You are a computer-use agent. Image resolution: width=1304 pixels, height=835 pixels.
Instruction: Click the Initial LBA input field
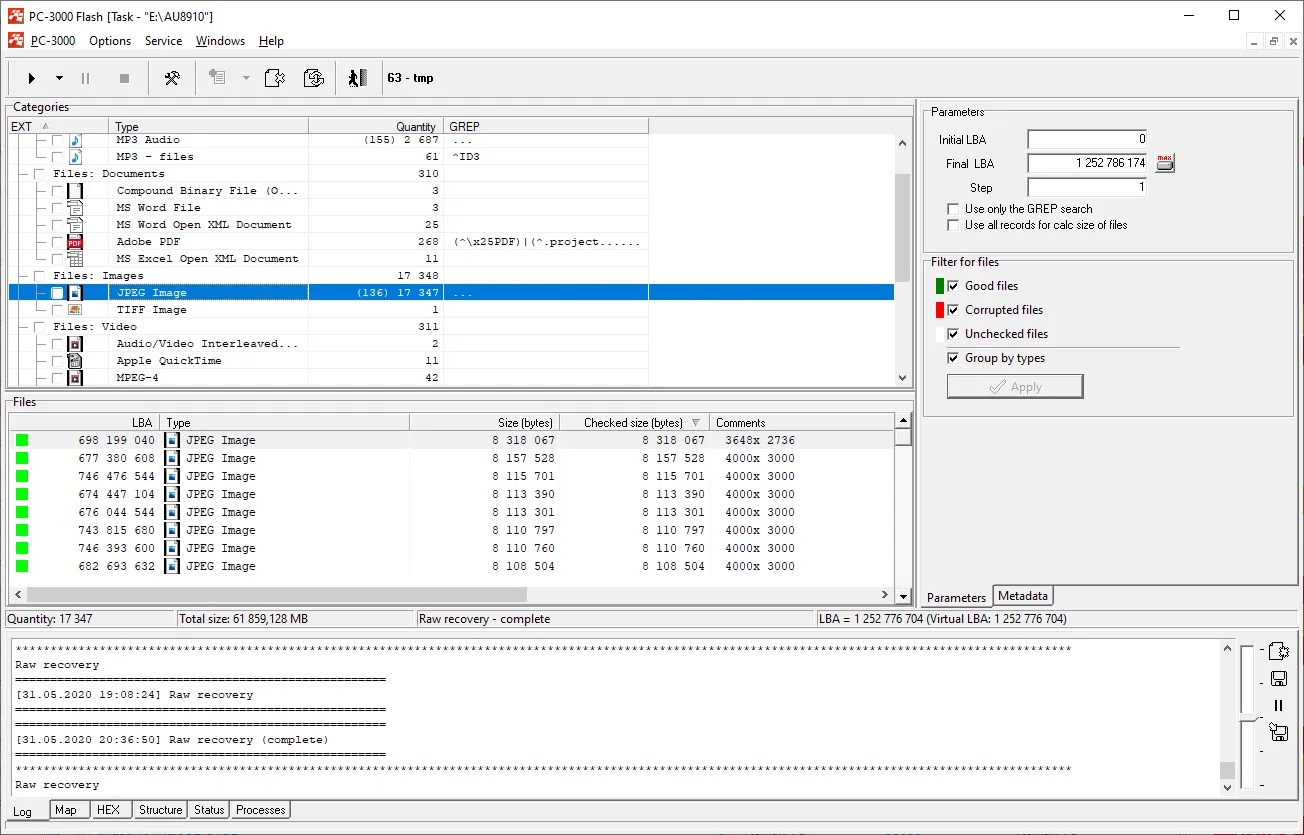click(x=1087, y=139)
